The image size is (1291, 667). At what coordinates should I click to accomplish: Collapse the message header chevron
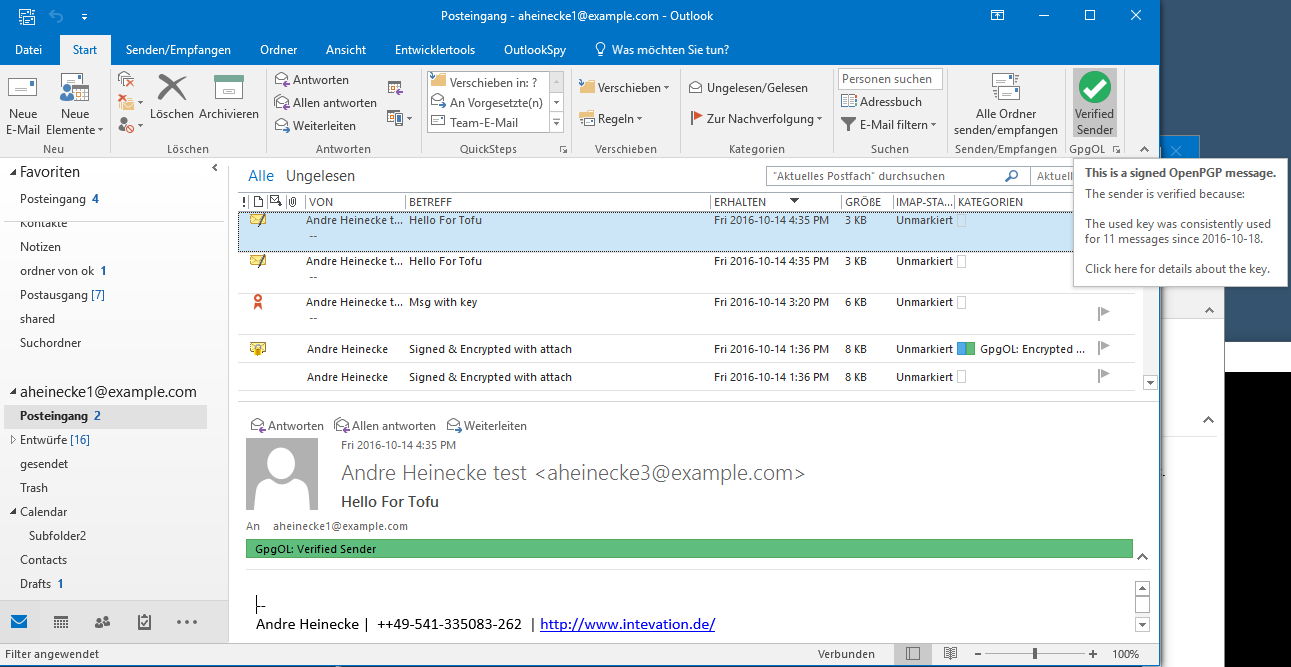[1143, 557]
